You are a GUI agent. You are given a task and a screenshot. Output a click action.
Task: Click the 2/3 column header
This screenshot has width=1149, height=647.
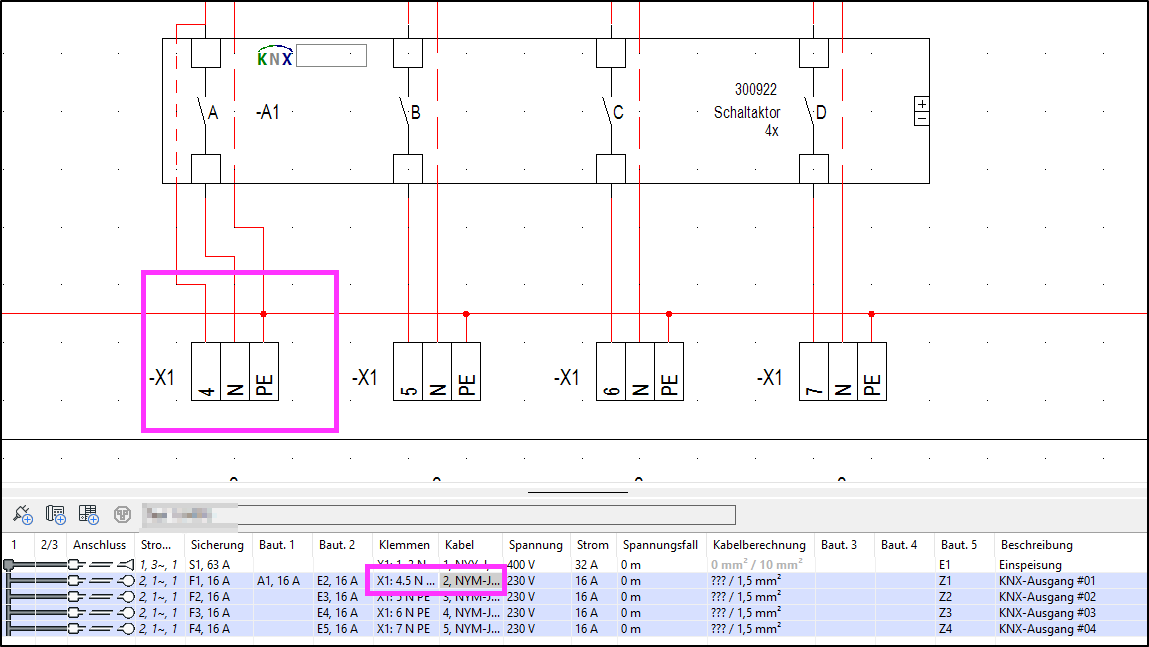(50, 544)
